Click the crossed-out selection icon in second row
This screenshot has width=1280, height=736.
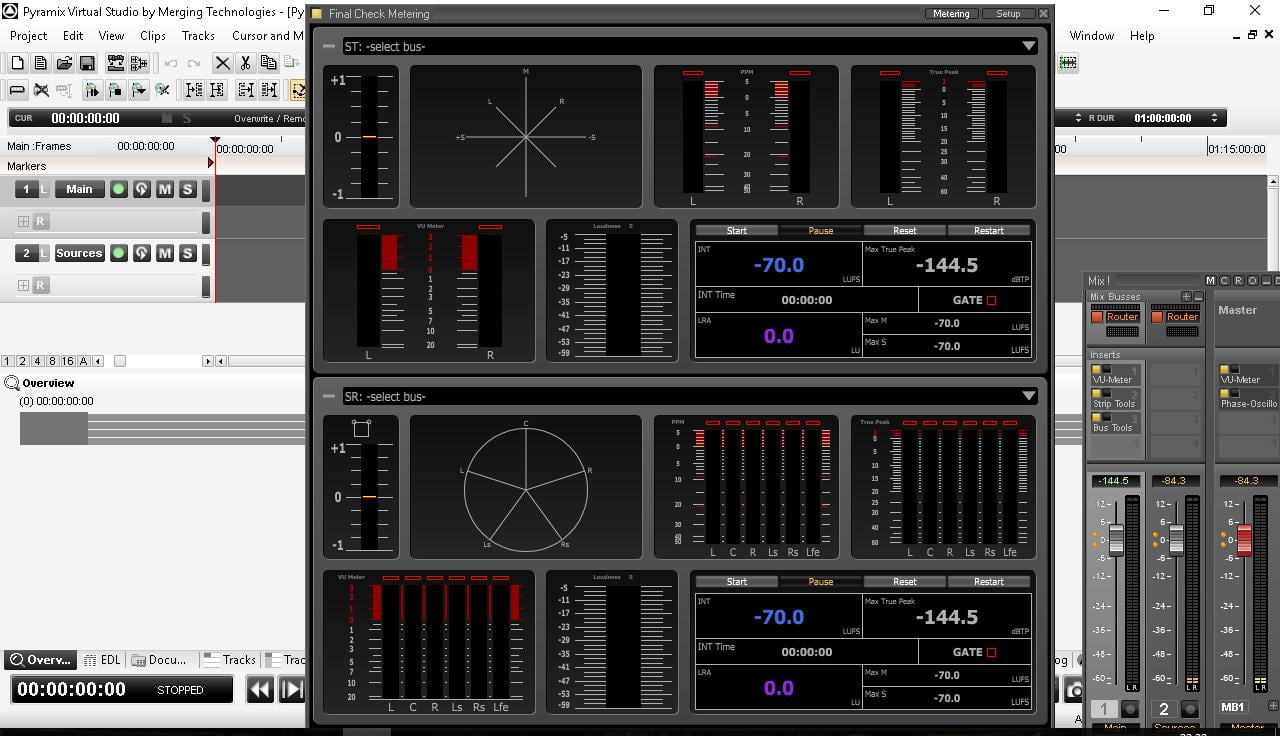click(x=40, y=90)
